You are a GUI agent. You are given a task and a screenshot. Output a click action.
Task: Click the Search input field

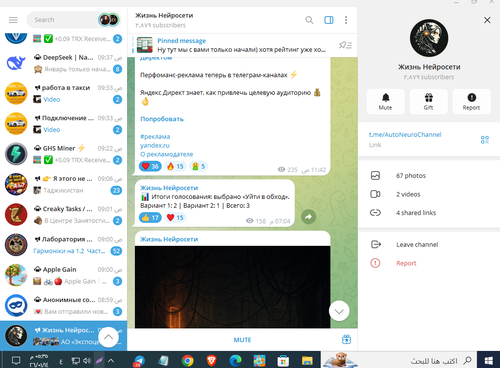(x=63, y=20)
